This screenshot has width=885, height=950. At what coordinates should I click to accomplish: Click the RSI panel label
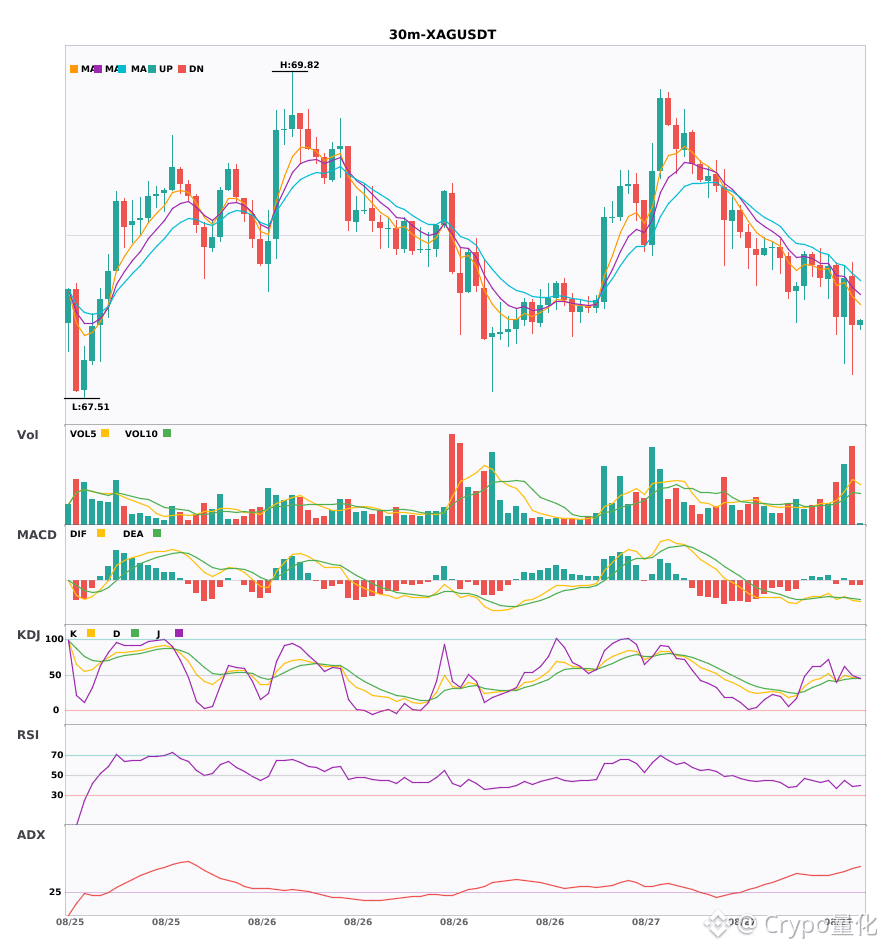coord(28,735)
